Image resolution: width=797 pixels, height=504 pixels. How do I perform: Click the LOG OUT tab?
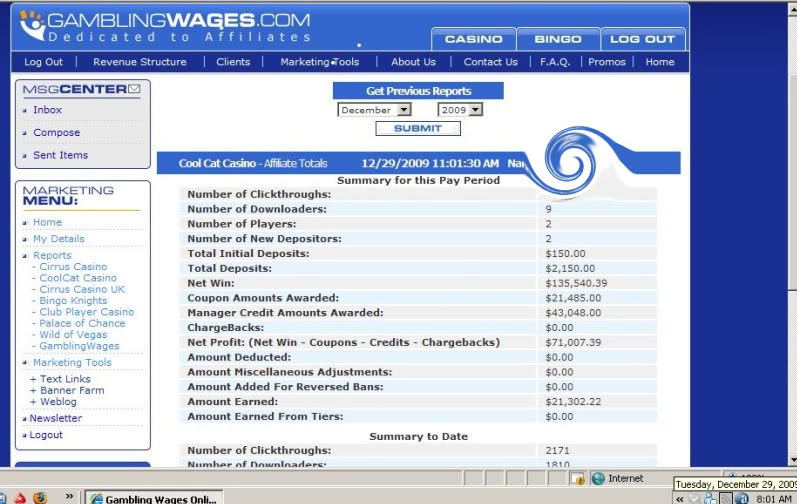(642, 39)
